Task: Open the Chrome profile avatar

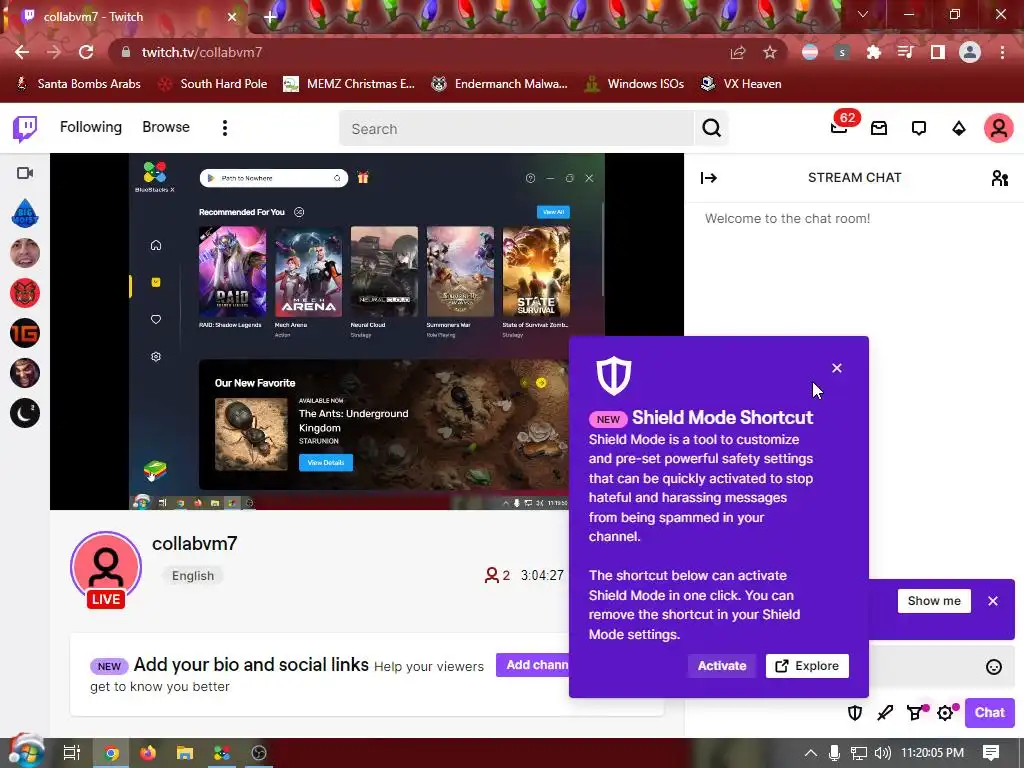Action: coord(970,52)
